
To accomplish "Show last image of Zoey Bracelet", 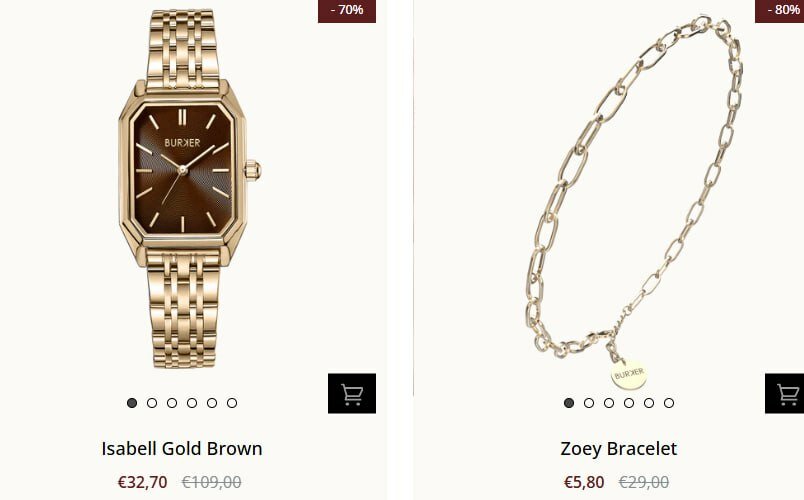I will pyautogui.click(x=669, y=403).
